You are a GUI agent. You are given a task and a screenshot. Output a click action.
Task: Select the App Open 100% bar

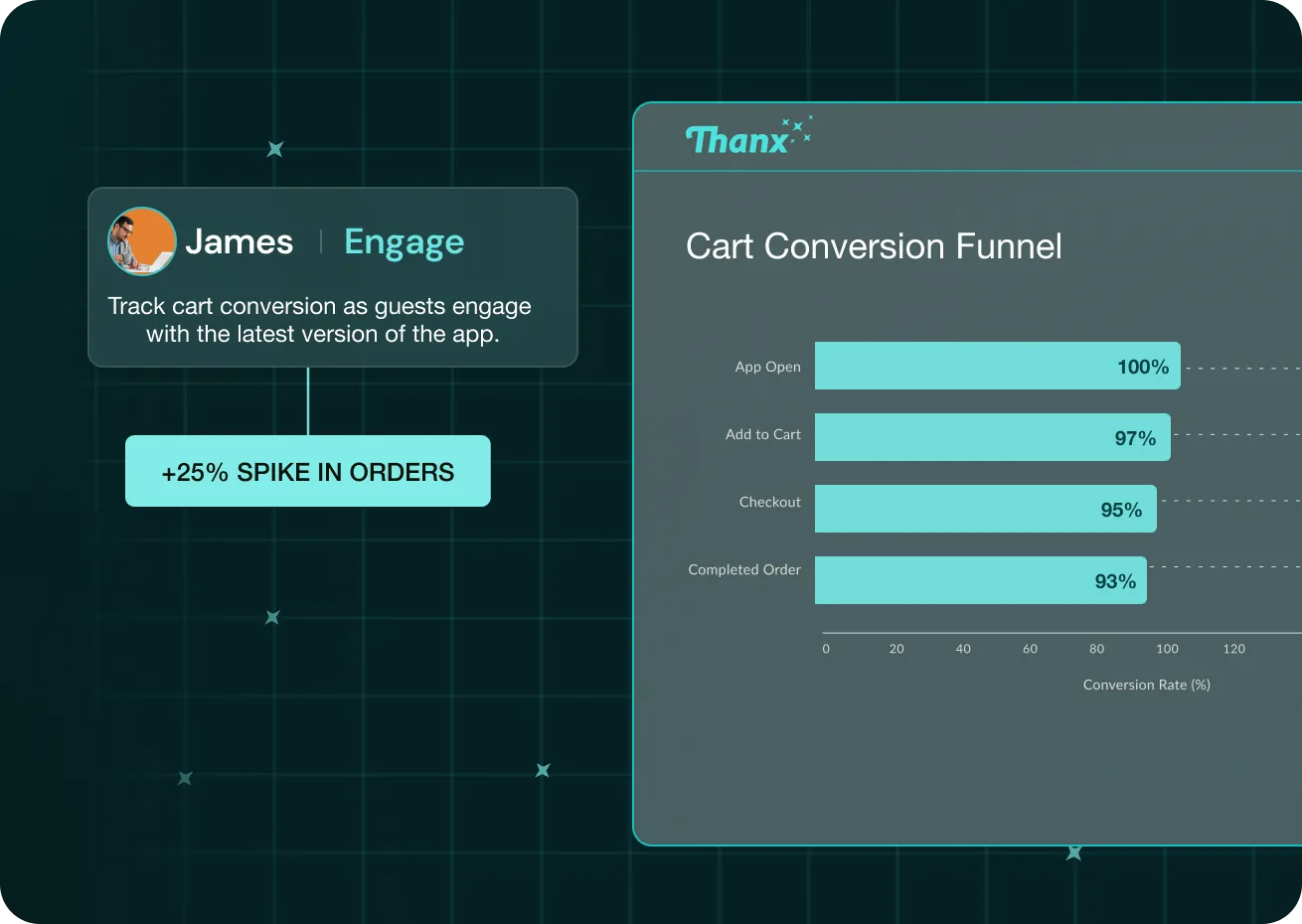click(998, 366)
